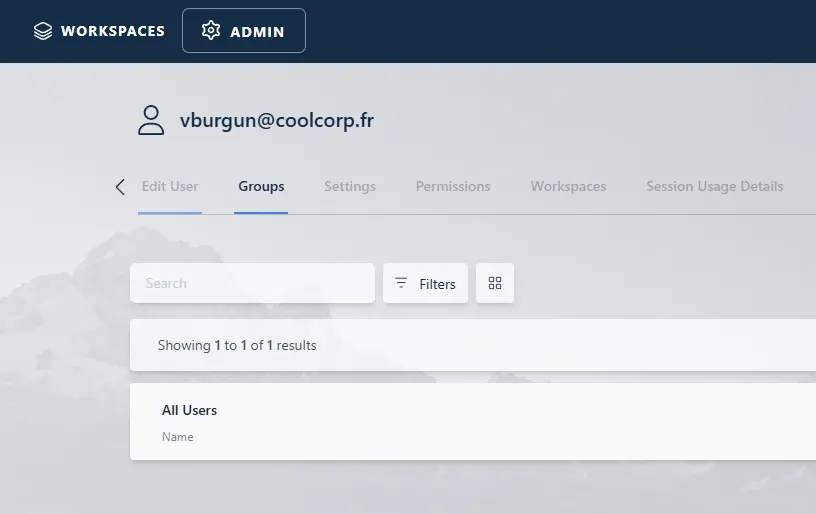Open the All Users group row

[x=190, y=411]
